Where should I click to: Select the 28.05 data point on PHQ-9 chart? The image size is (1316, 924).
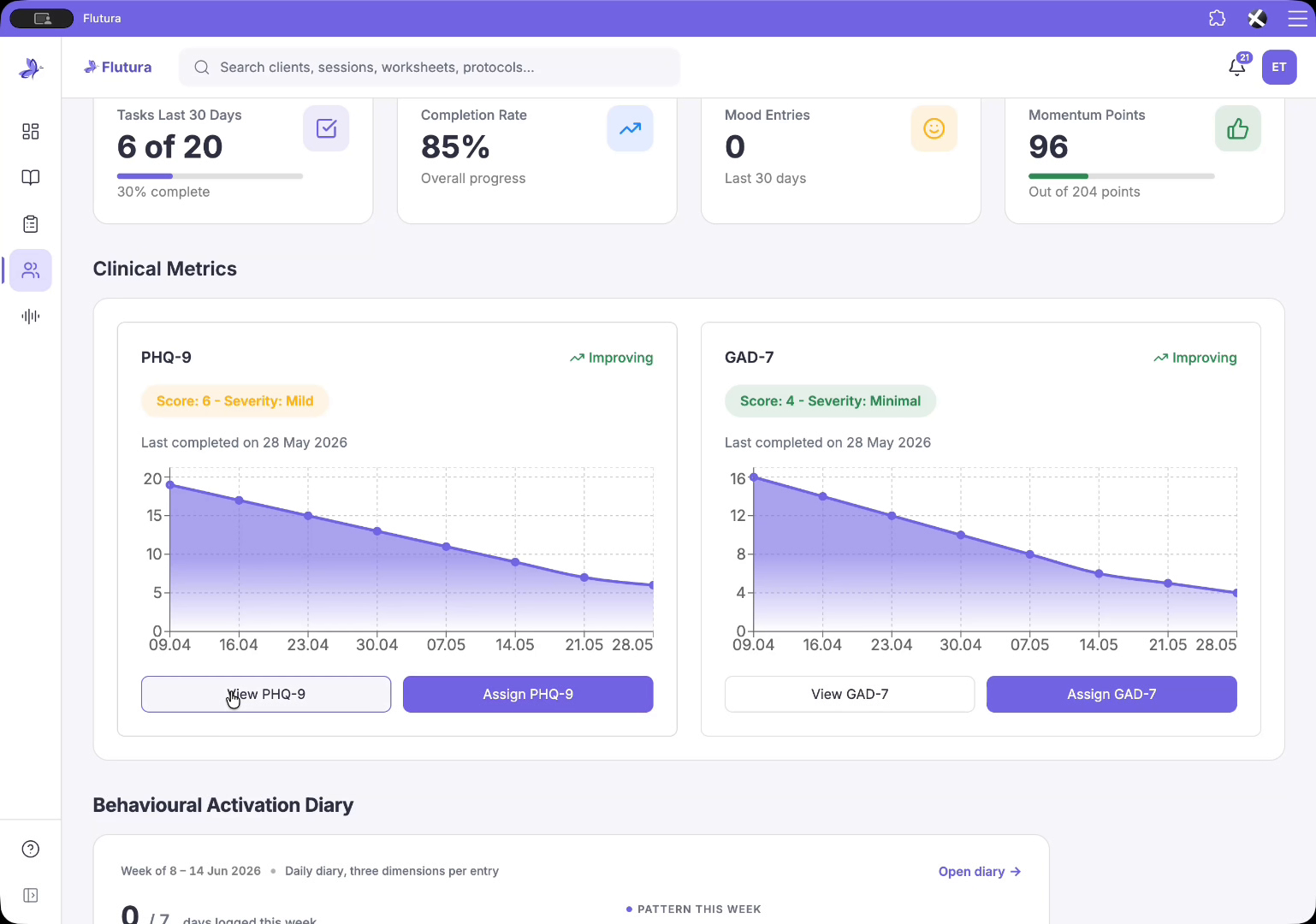point(652,585)
